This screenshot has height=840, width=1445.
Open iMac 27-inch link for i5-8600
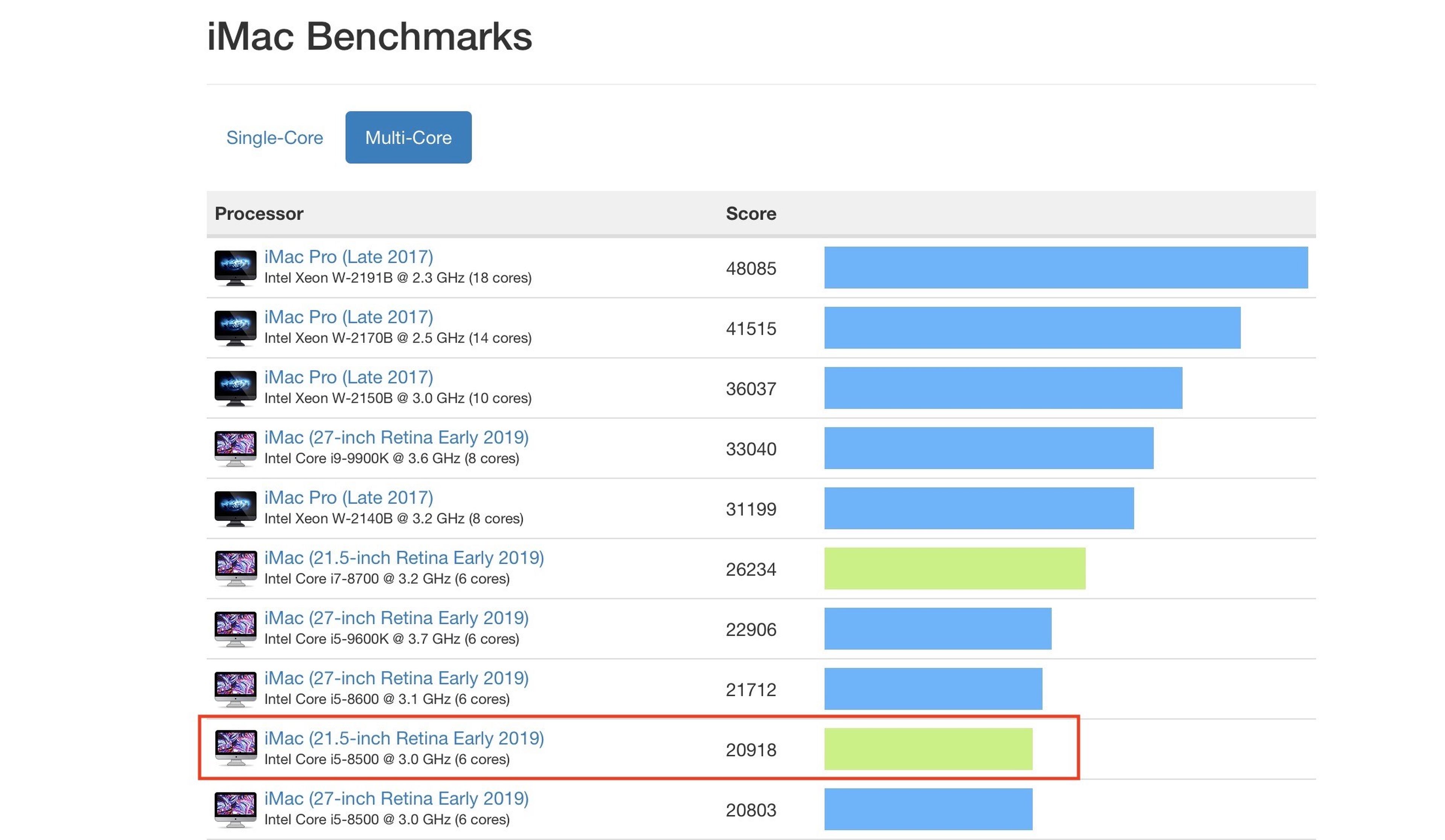click(396, 678)
